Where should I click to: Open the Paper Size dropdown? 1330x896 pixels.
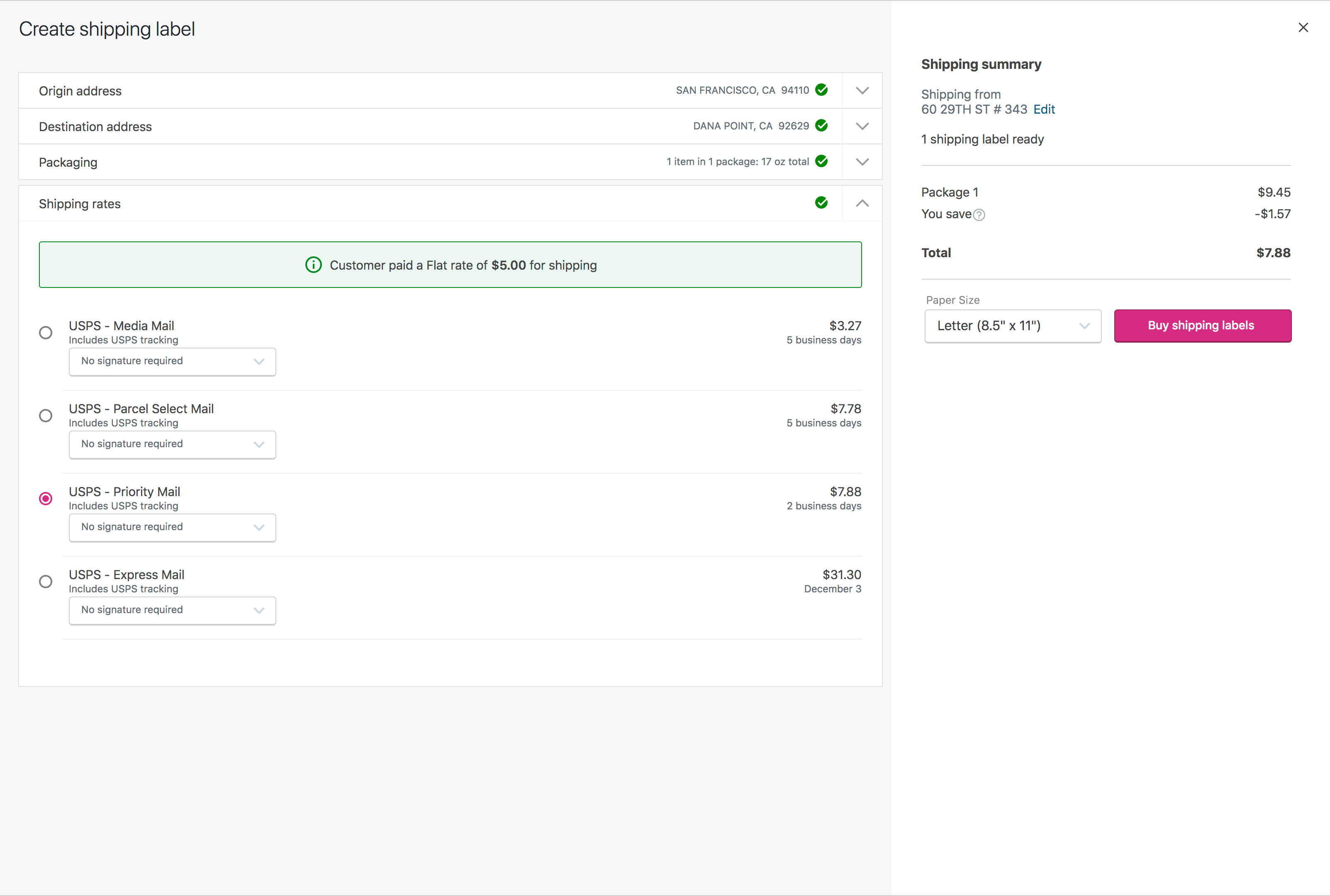[1013, 326]
